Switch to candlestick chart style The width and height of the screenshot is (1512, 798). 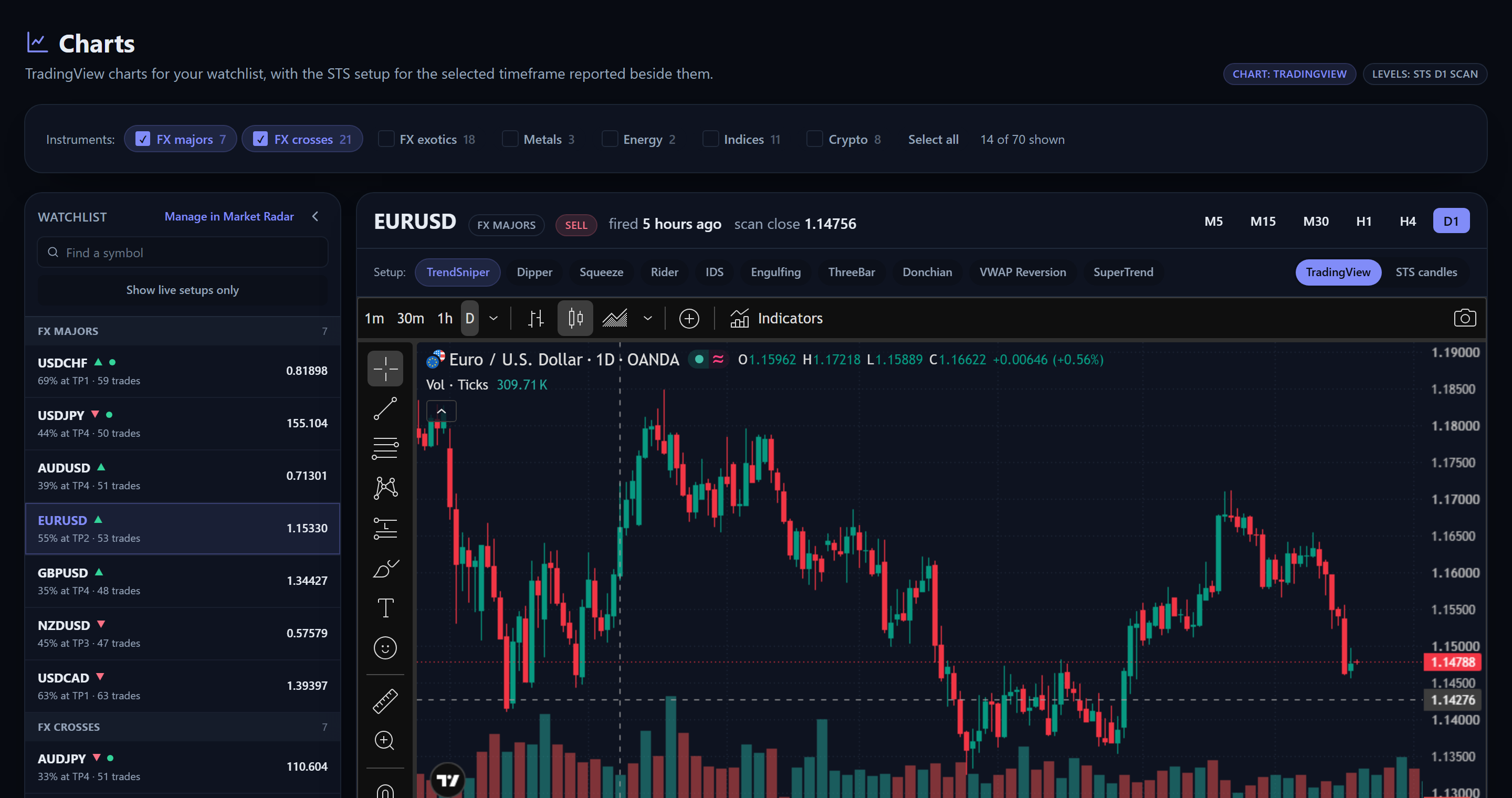pyautogui.click(x=575, y=318)
